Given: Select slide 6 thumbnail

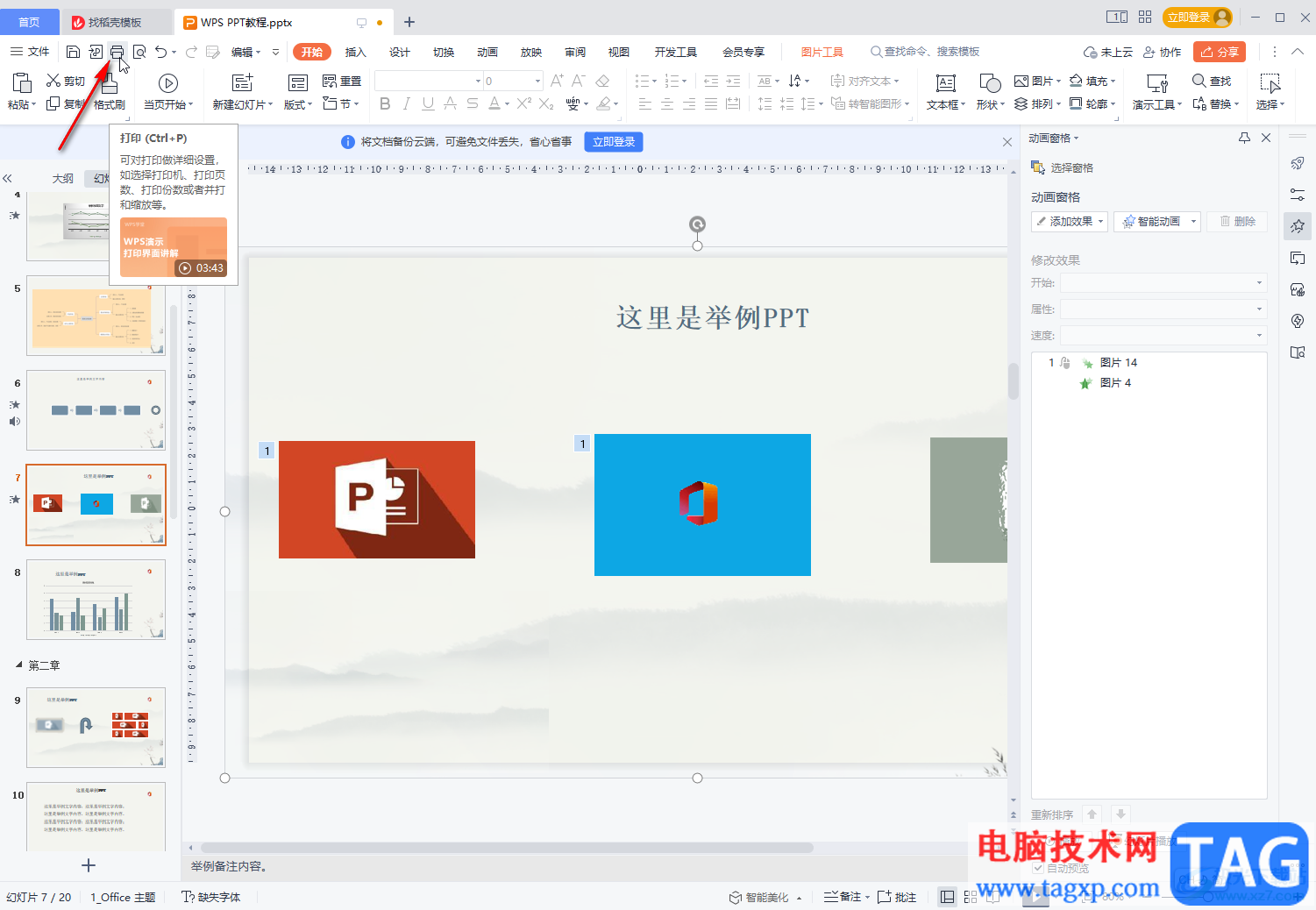Looking at the screenshot, I should [x=96, y=410].
